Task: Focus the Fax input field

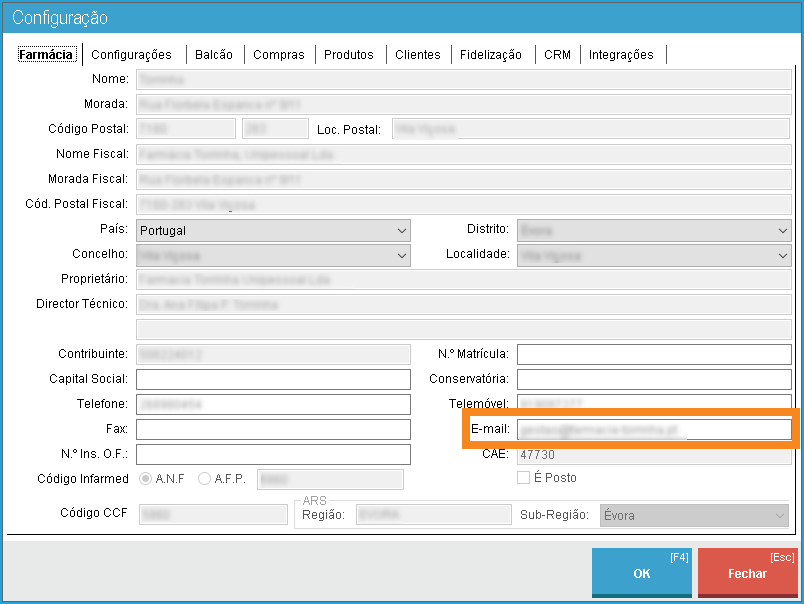Action: point(273,429)
